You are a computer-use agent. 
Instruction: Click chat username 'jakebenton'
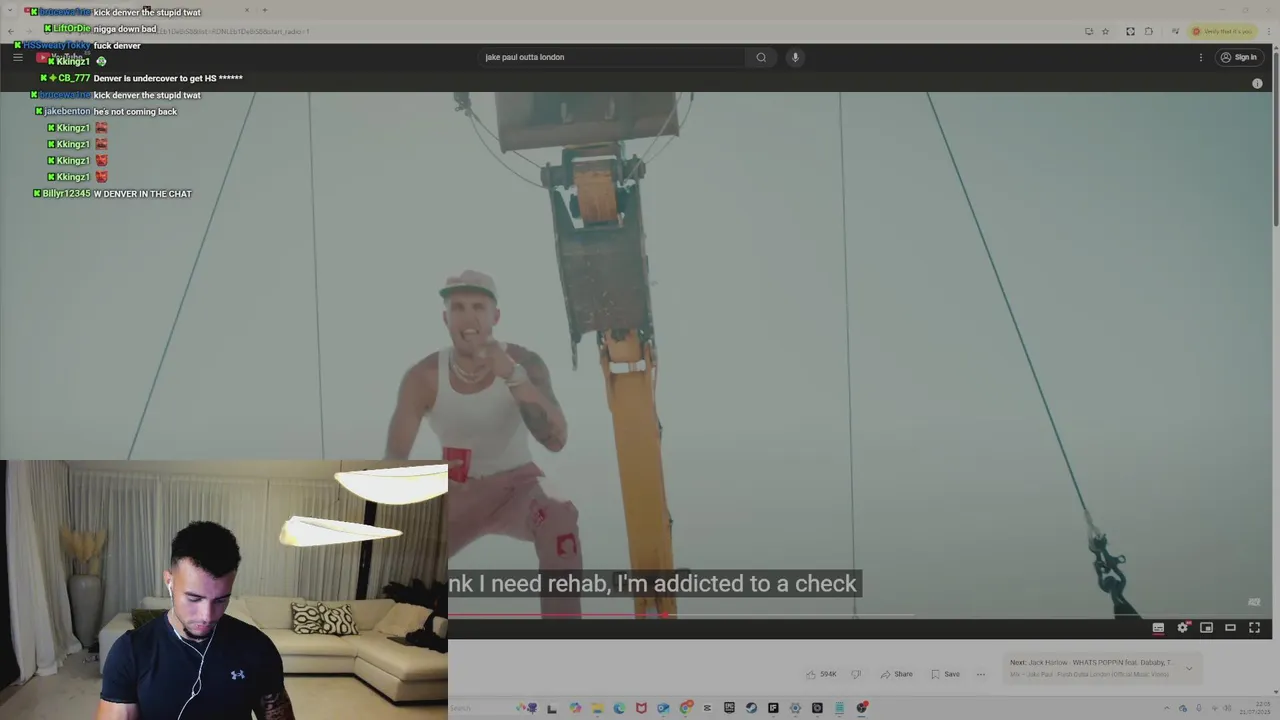[x=67, y=111]
